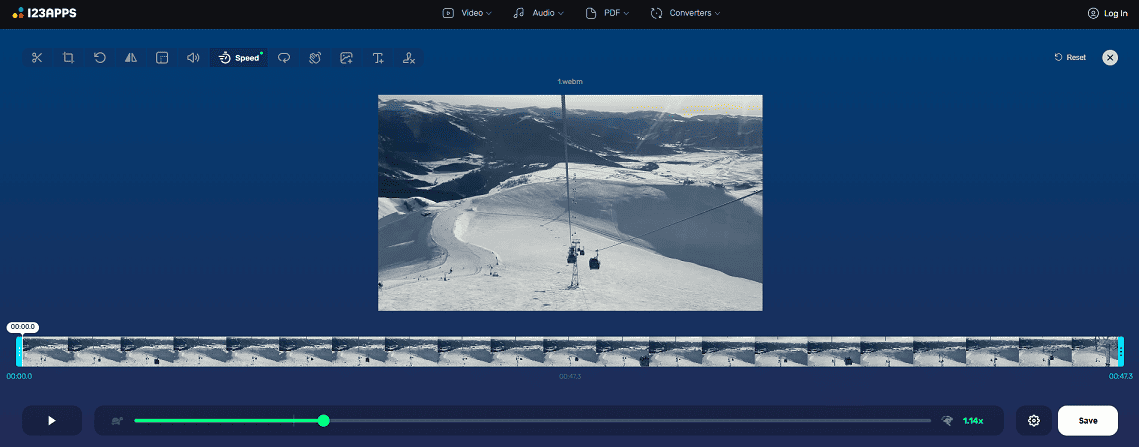Open the Change resolution tool
This screenshot has height=447, width=1139.
(162, 58)
